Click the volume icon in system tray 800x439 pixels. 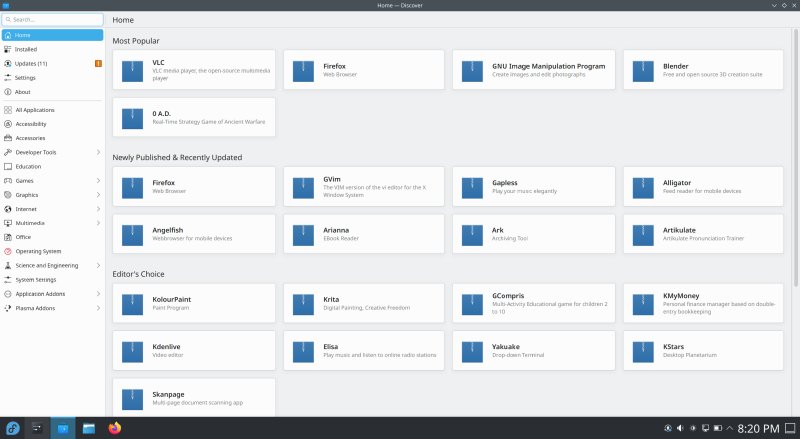[x=680, y=428]
